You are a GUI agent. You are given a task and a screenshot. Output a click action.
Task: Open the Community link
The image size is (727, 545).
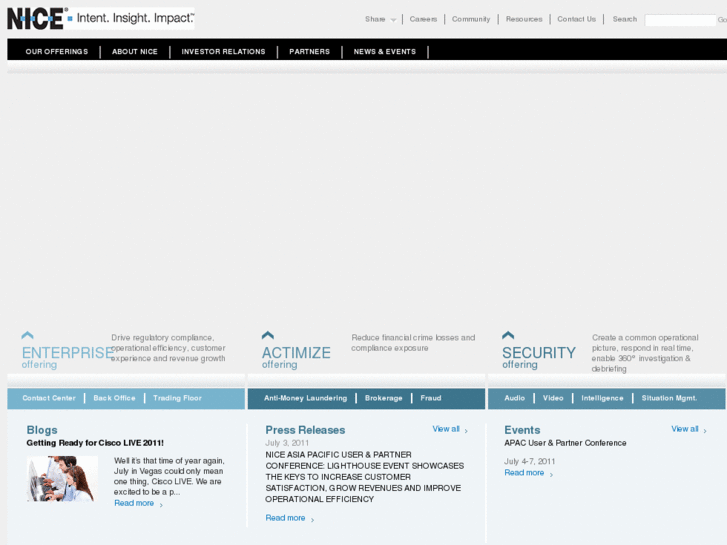[x=471, y=19]
